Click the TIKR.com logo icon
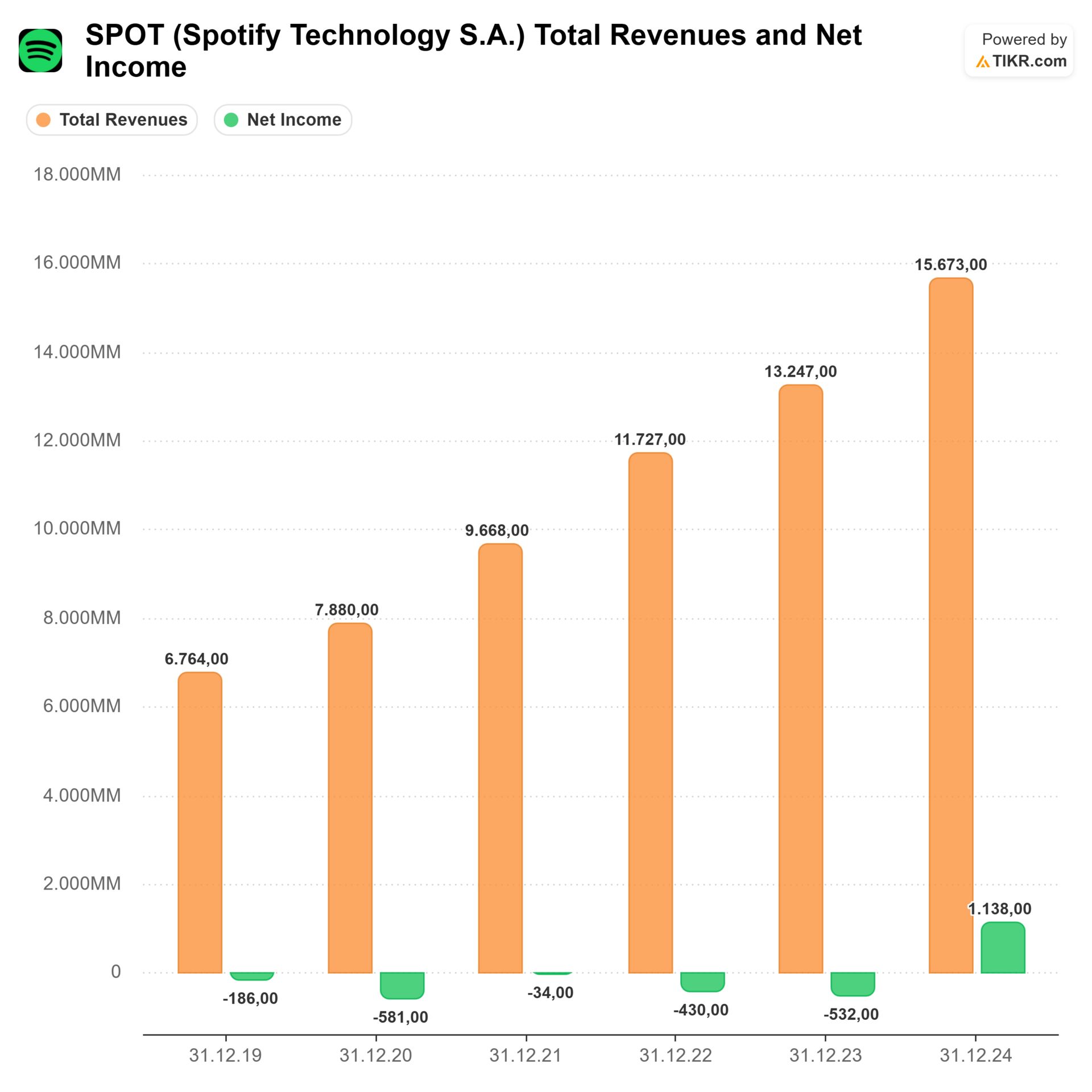The image size is (1092, 1092). [x=983, y=62]
